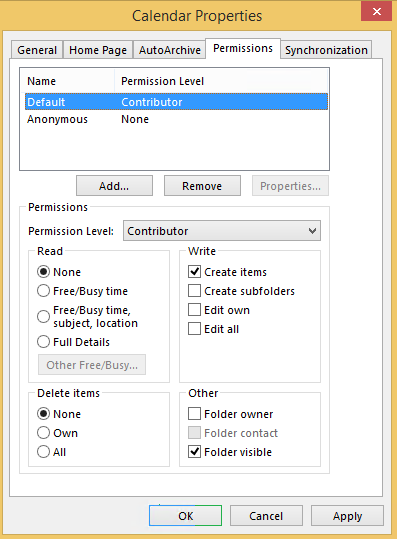Close the Calendar Properties dialog
The image size is (397, 539).
(376, 11)
